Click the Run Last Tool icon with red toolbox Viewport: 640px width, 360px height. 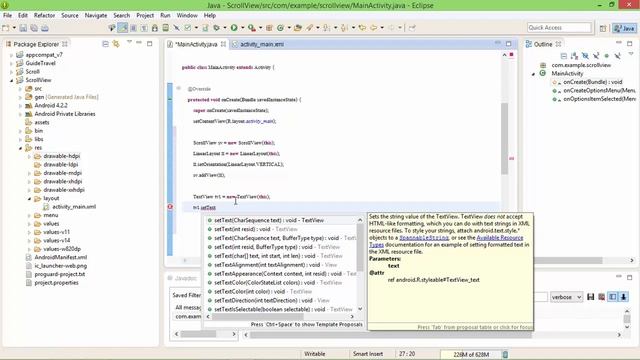pyautogui.click(x=252, y=28)
